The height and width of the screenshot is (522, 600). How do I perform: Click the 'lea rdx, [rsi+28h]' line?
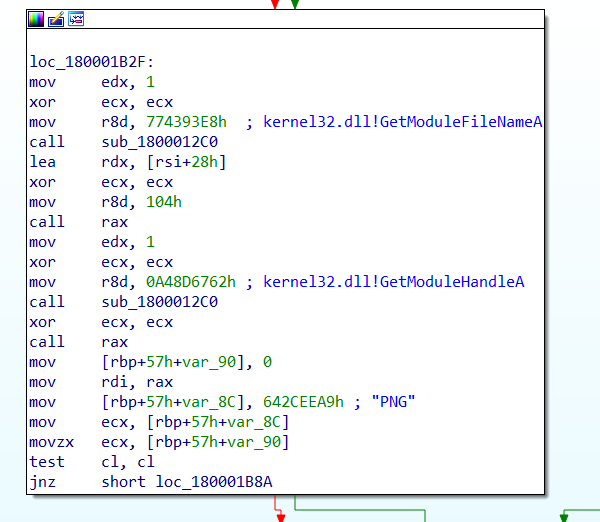[x=128, y=162]
